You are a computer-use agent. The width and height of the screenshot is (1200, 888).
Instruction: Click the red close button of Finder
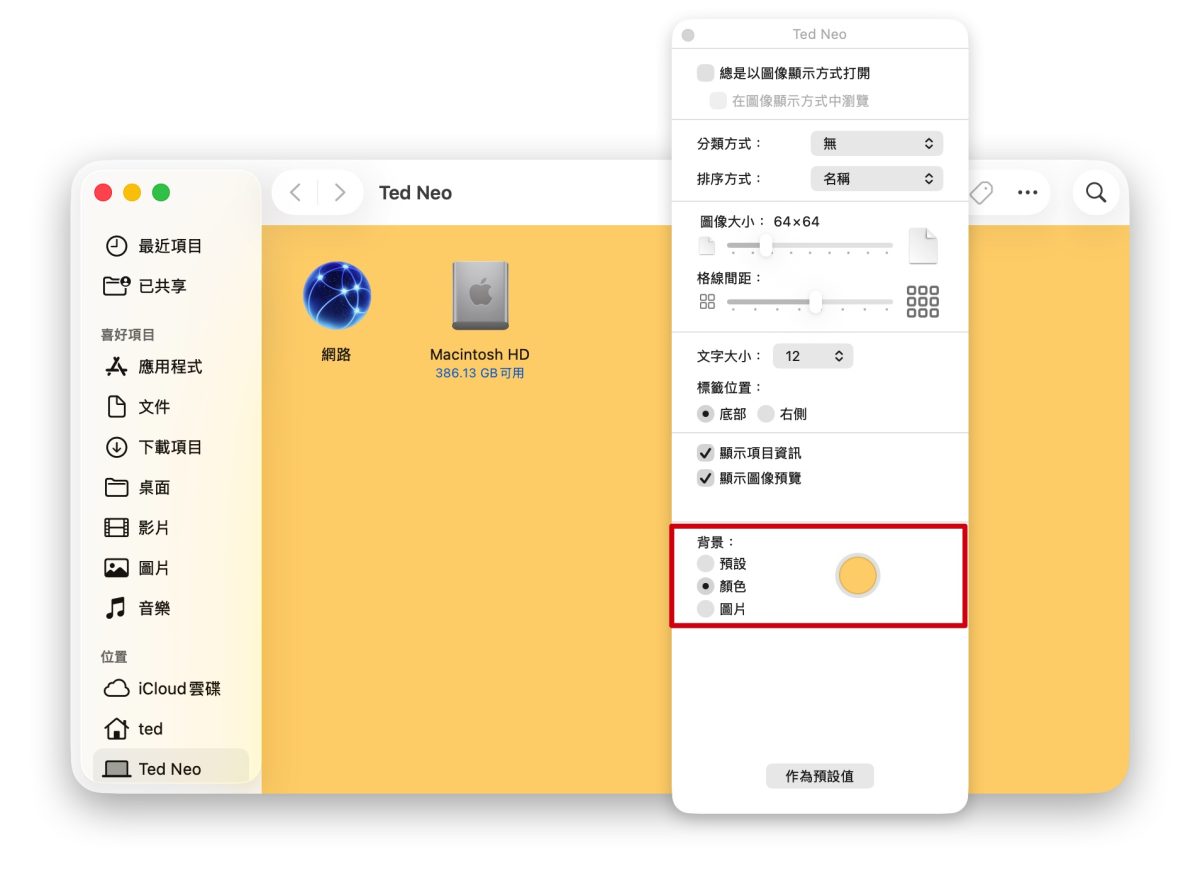(x=103, y=193)
